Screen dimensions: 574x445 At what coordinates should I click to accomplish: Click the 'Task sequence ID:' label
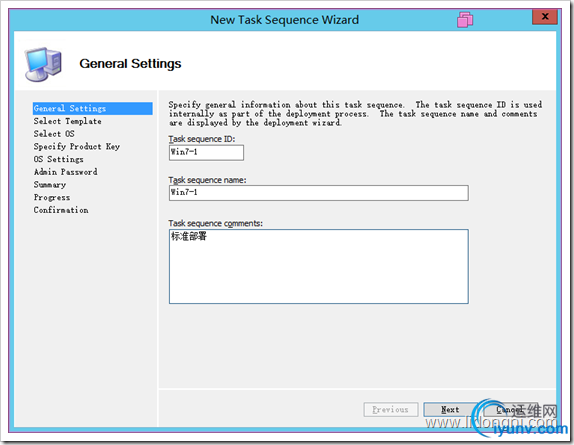click(202, 139)
